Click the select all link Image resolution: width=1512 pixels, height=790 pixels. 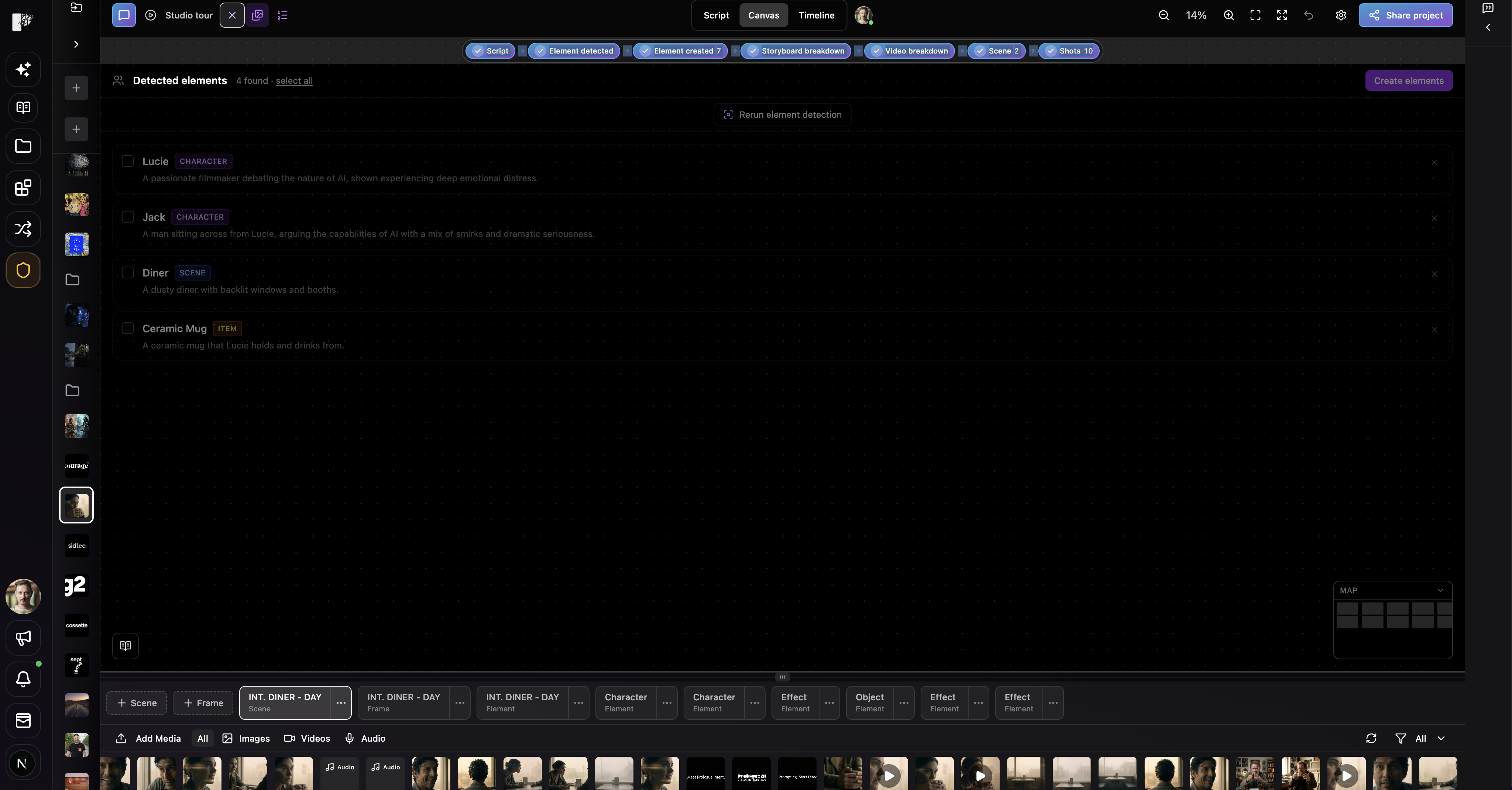pyautogui.click(x=294, y=80)
